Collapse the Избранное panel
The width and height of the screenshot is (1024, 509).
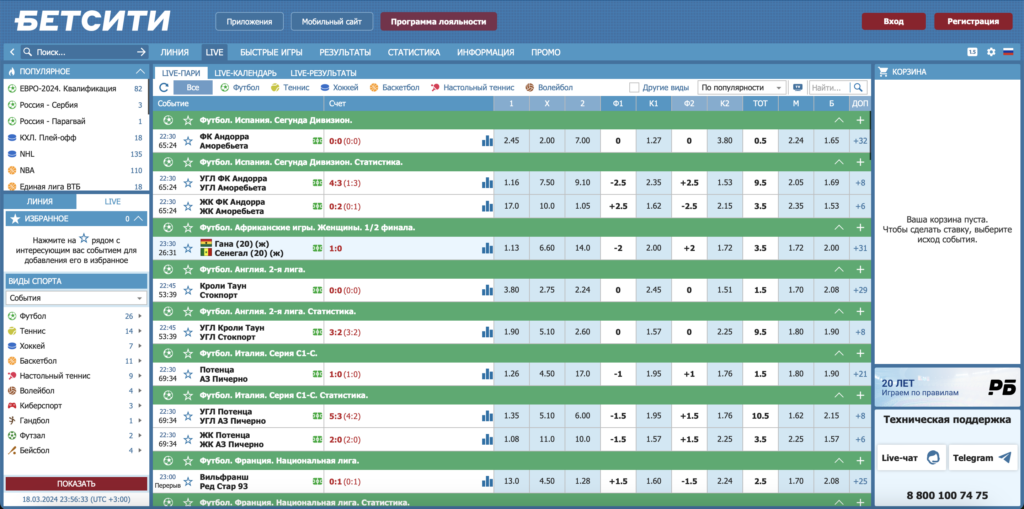coord(140,219)
